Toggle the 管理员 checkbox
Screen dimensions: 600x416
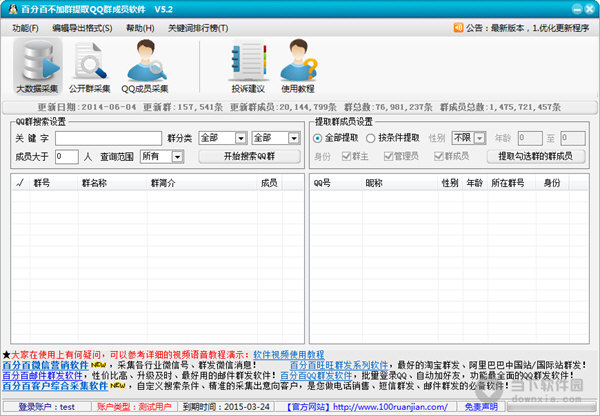(x=388, y=156)
